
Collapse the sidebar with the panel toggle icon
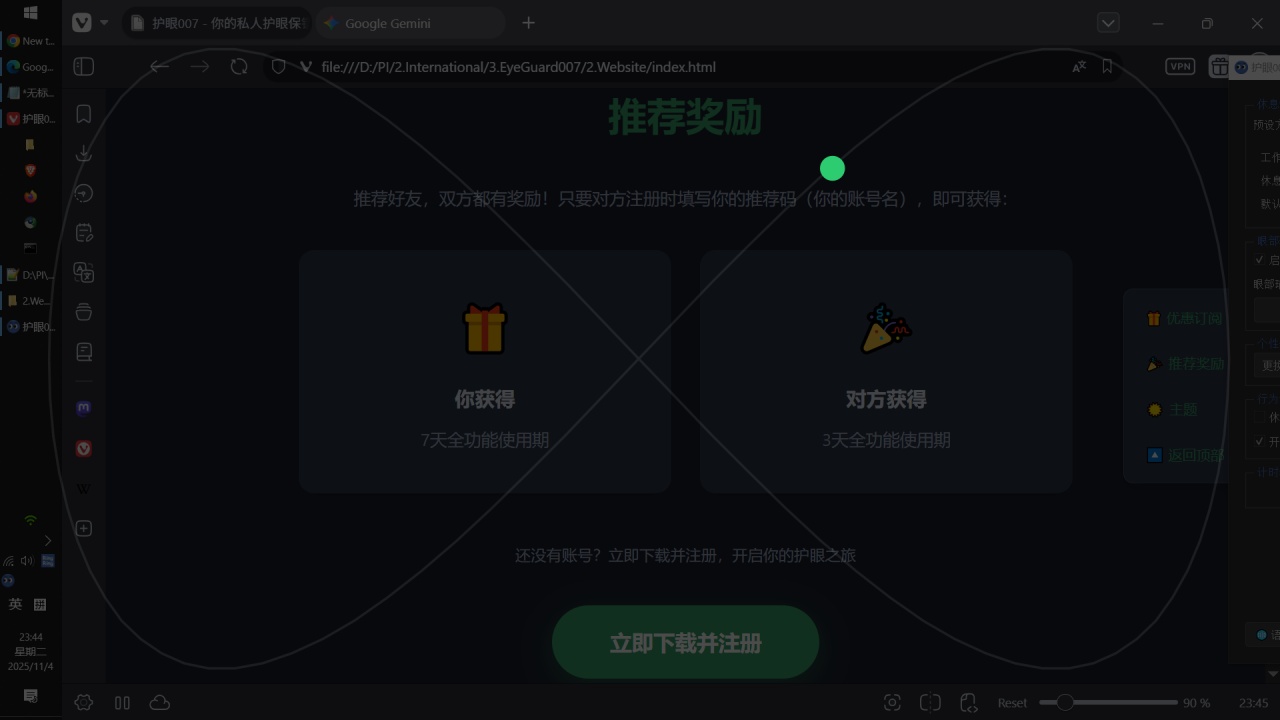pos(84,66)
